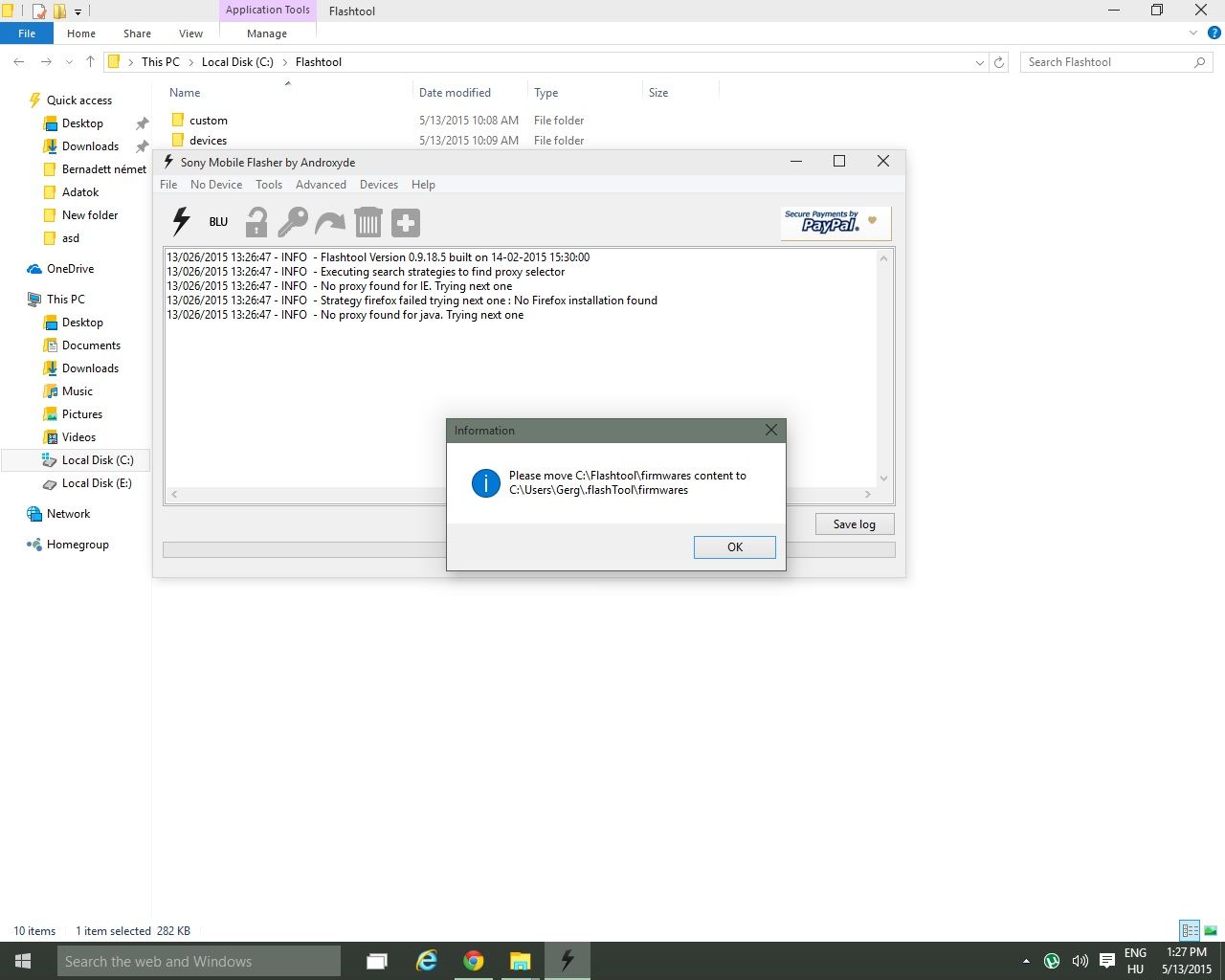Switch to the View ribbon tab
Screen dimensions: 1225x980
point(190,33)
